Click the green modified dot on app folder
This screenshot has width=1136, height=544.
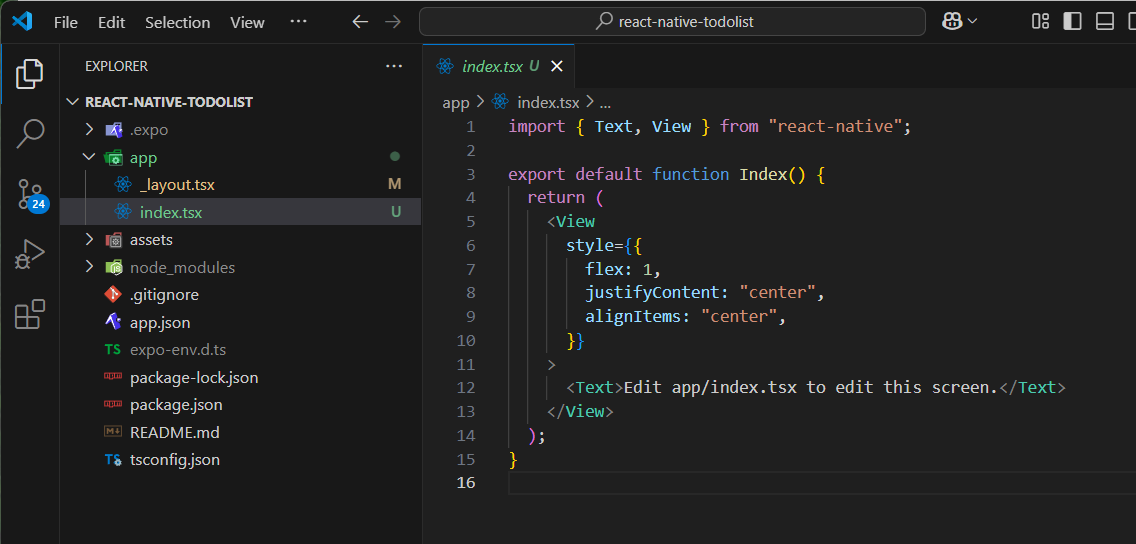pyautogui.click(x=395, y=156)
